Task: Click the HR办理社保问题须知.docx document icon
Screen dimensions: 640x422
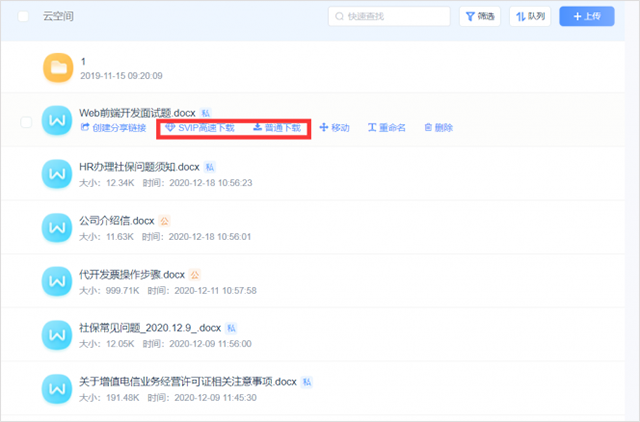Action: 58,174
